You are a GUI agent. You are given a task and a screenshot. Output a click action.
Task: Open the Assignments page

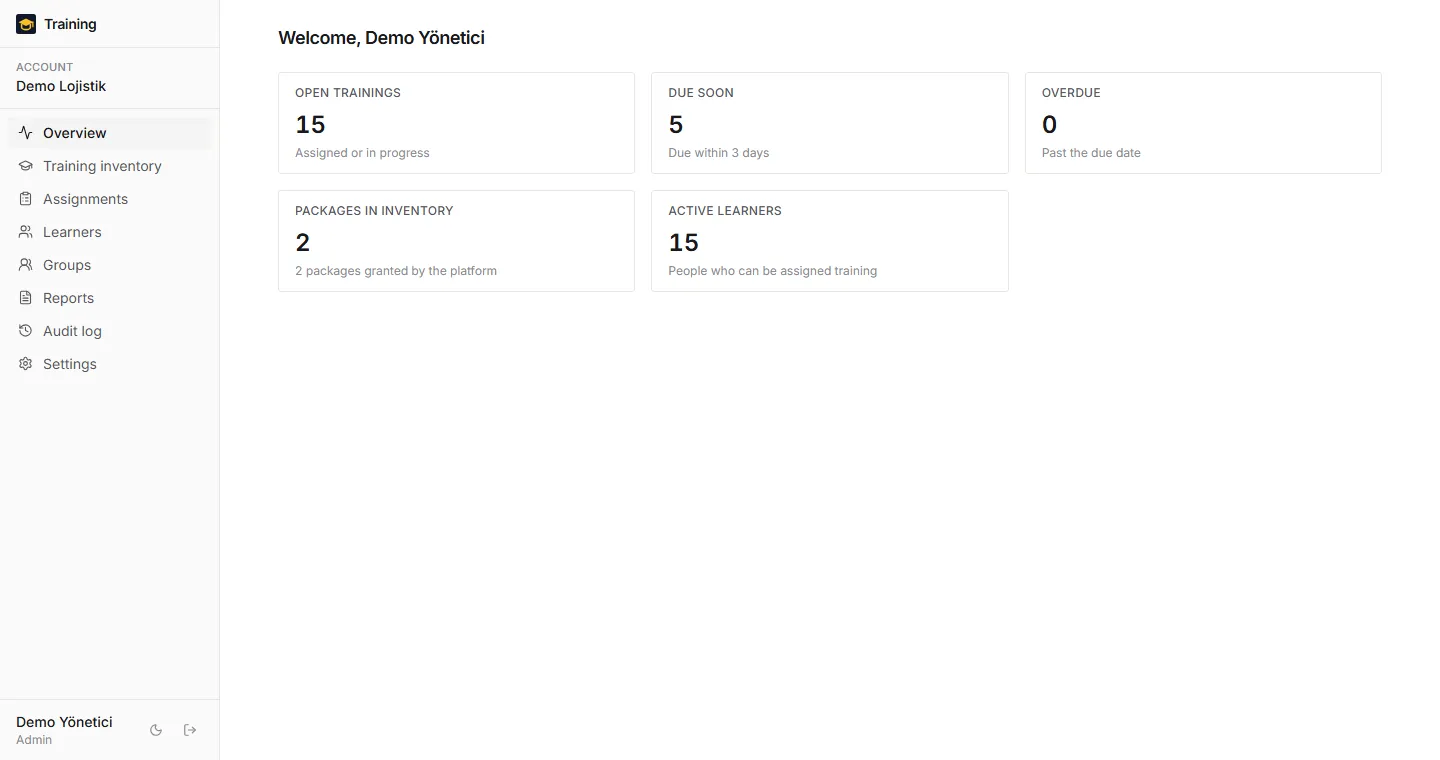(x=110, y=199)
